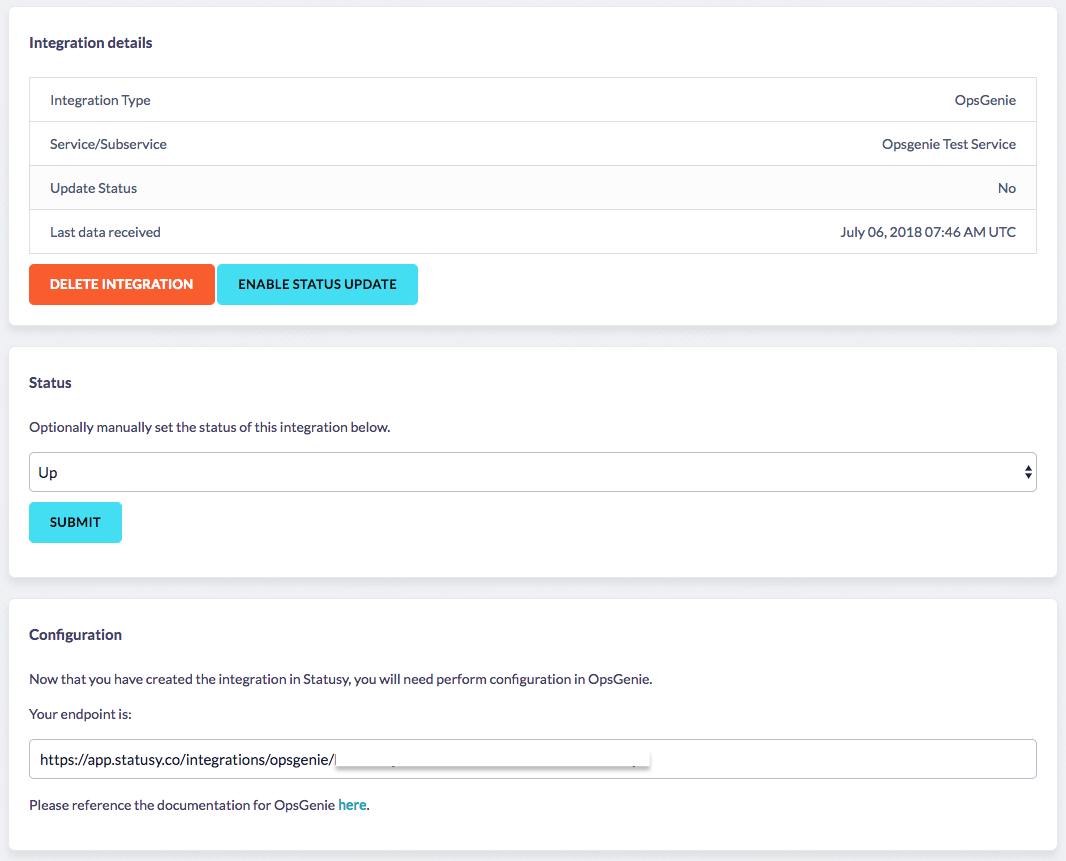The image size is (1066, 861).
Task: Click the 'Last data received' label
Action: tap(105, 232)
